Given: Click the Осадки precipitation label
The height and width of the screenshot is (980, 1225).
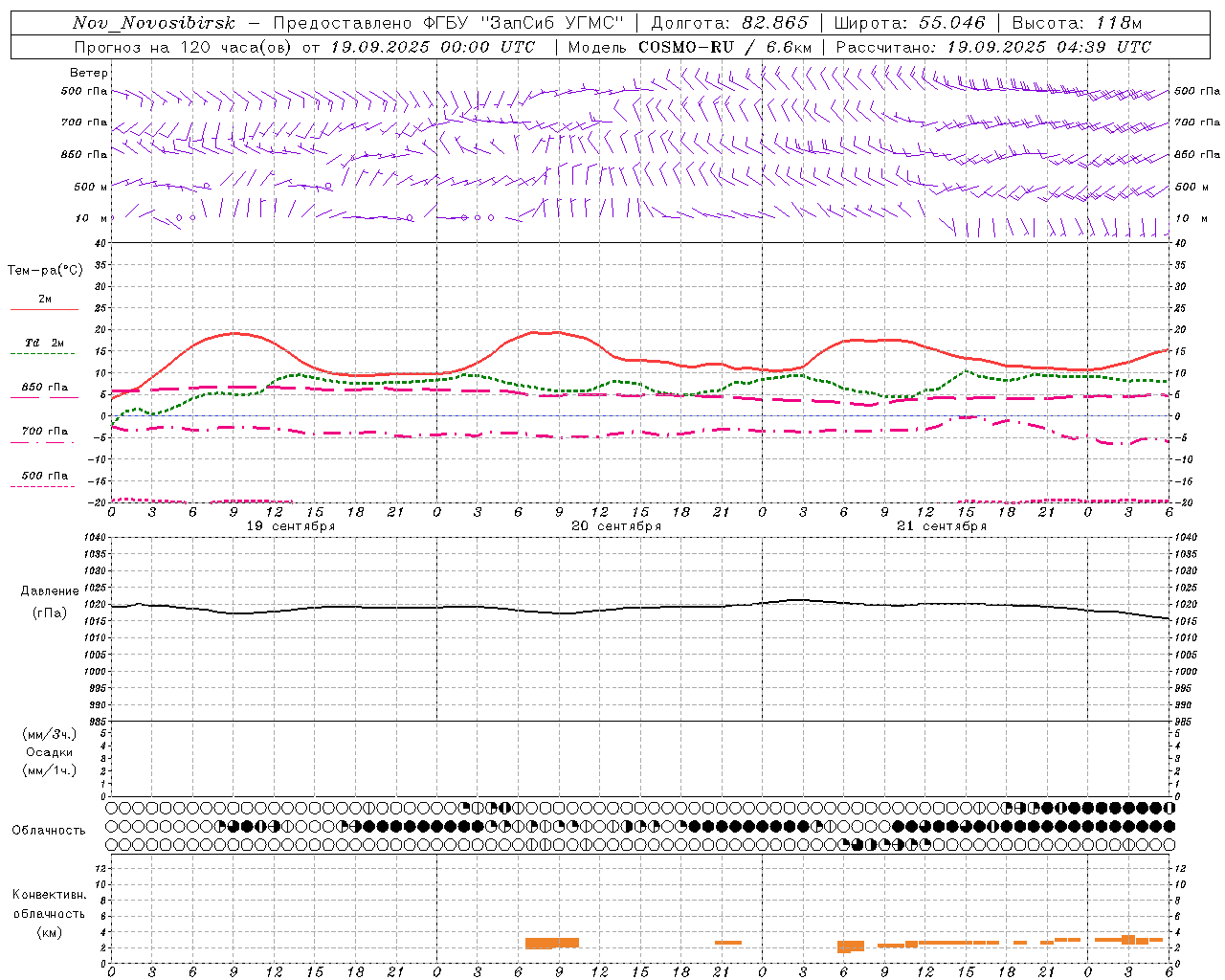Looking at the screenshot, I should pos(49,752).
